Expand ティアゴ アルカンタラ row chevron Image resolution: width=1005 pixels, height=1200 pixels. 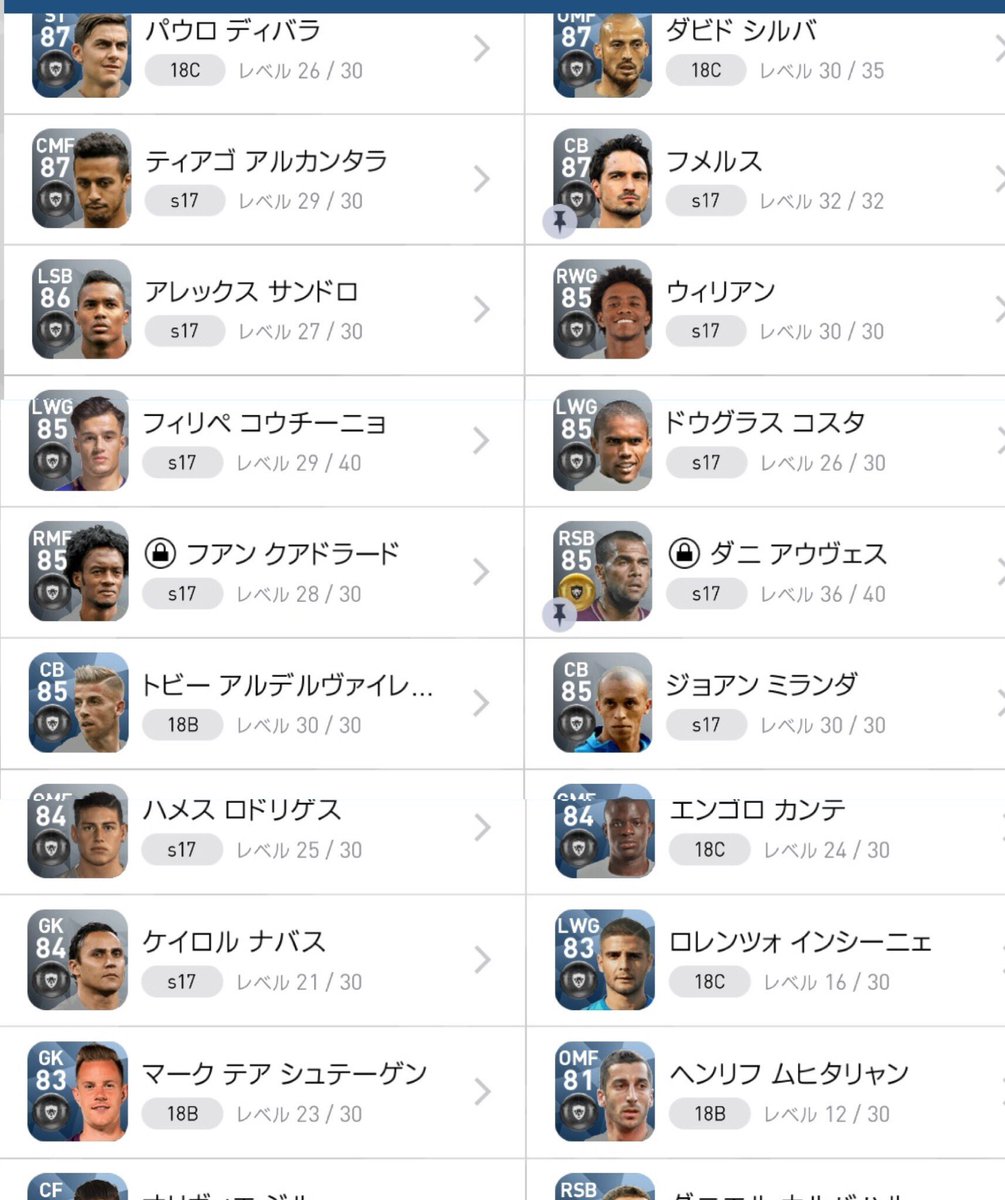(482, 178)
